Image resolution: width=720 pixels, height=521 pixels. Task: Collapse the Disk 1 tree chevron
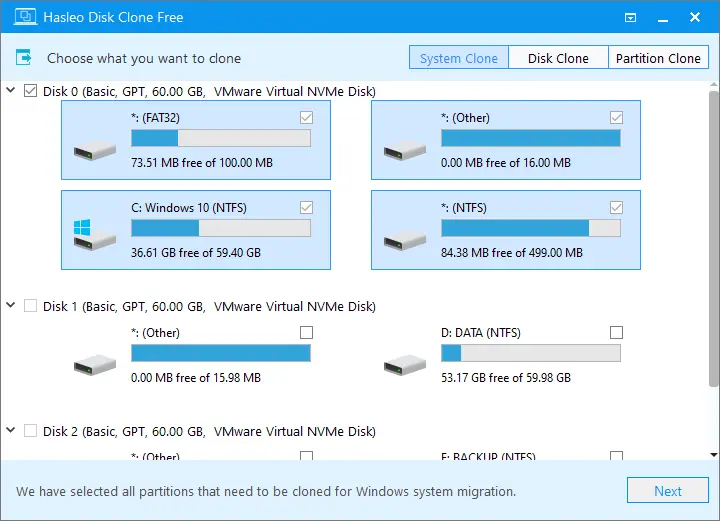11,306
